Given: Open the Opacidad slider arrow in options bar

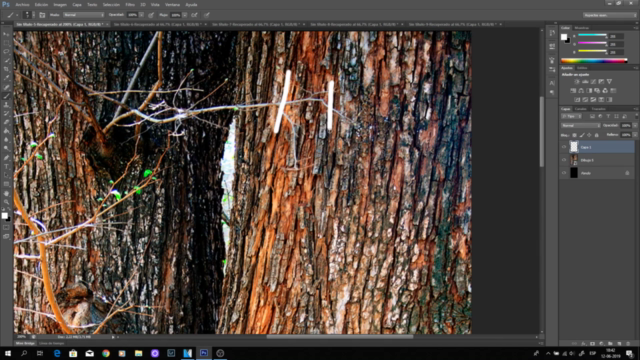Looking at the screenshot, I should pos(141,15).
